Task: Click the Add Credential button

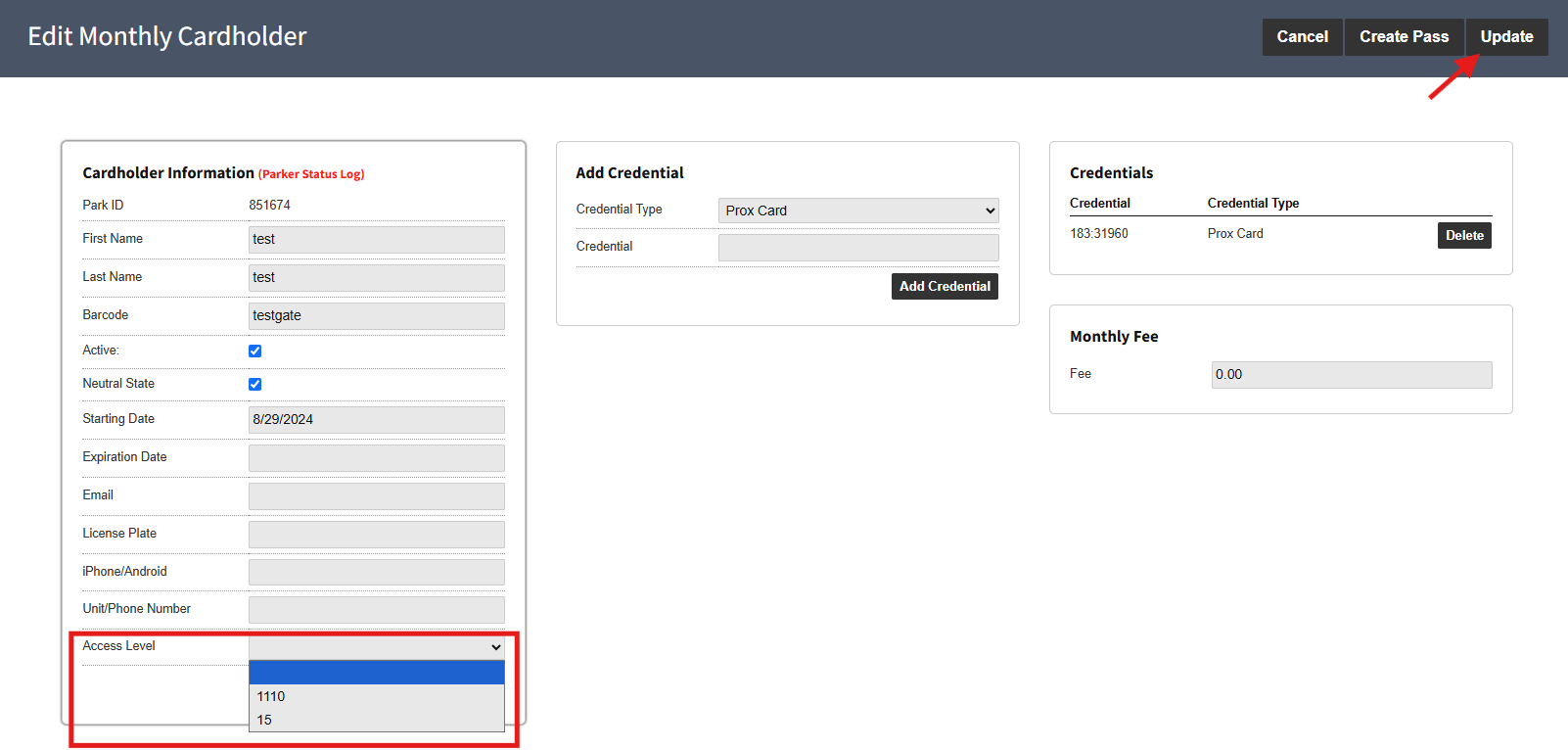Action: 945,286
